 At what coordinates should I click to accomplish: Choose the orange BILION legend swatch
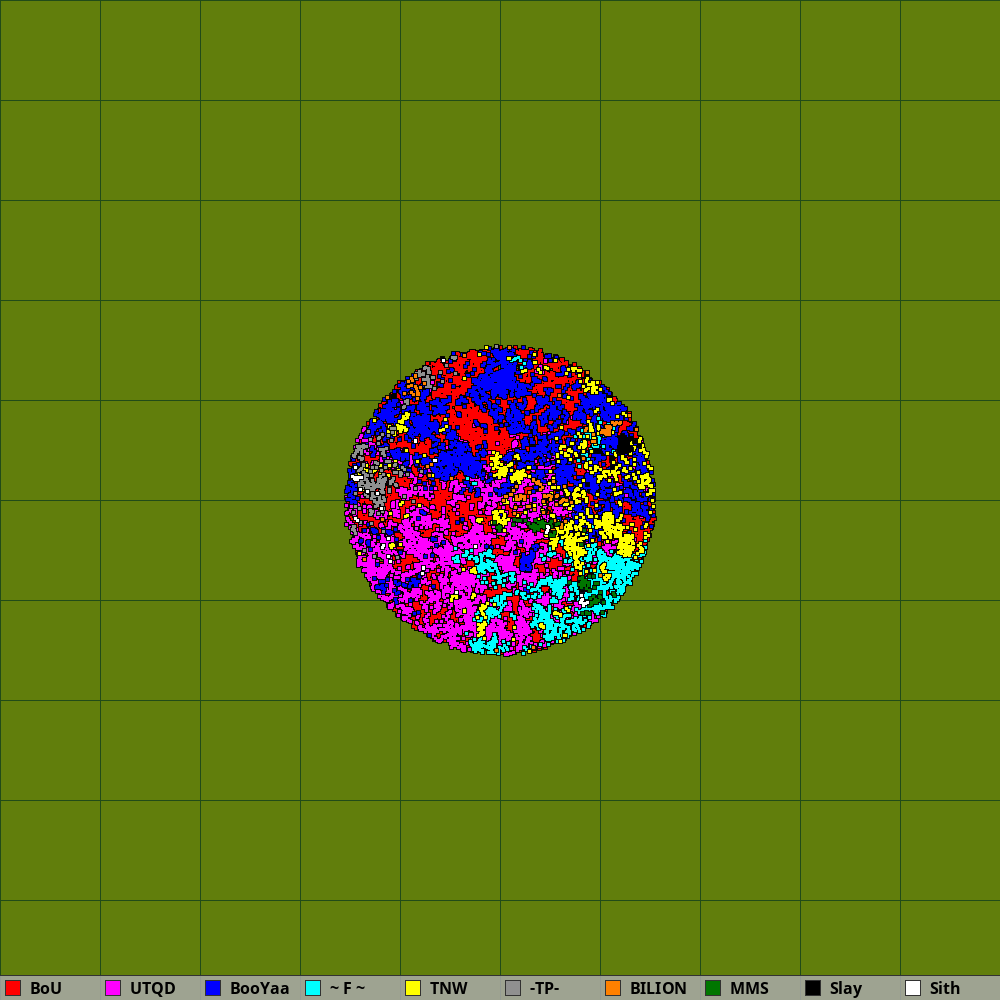click(x=613, y=988)
